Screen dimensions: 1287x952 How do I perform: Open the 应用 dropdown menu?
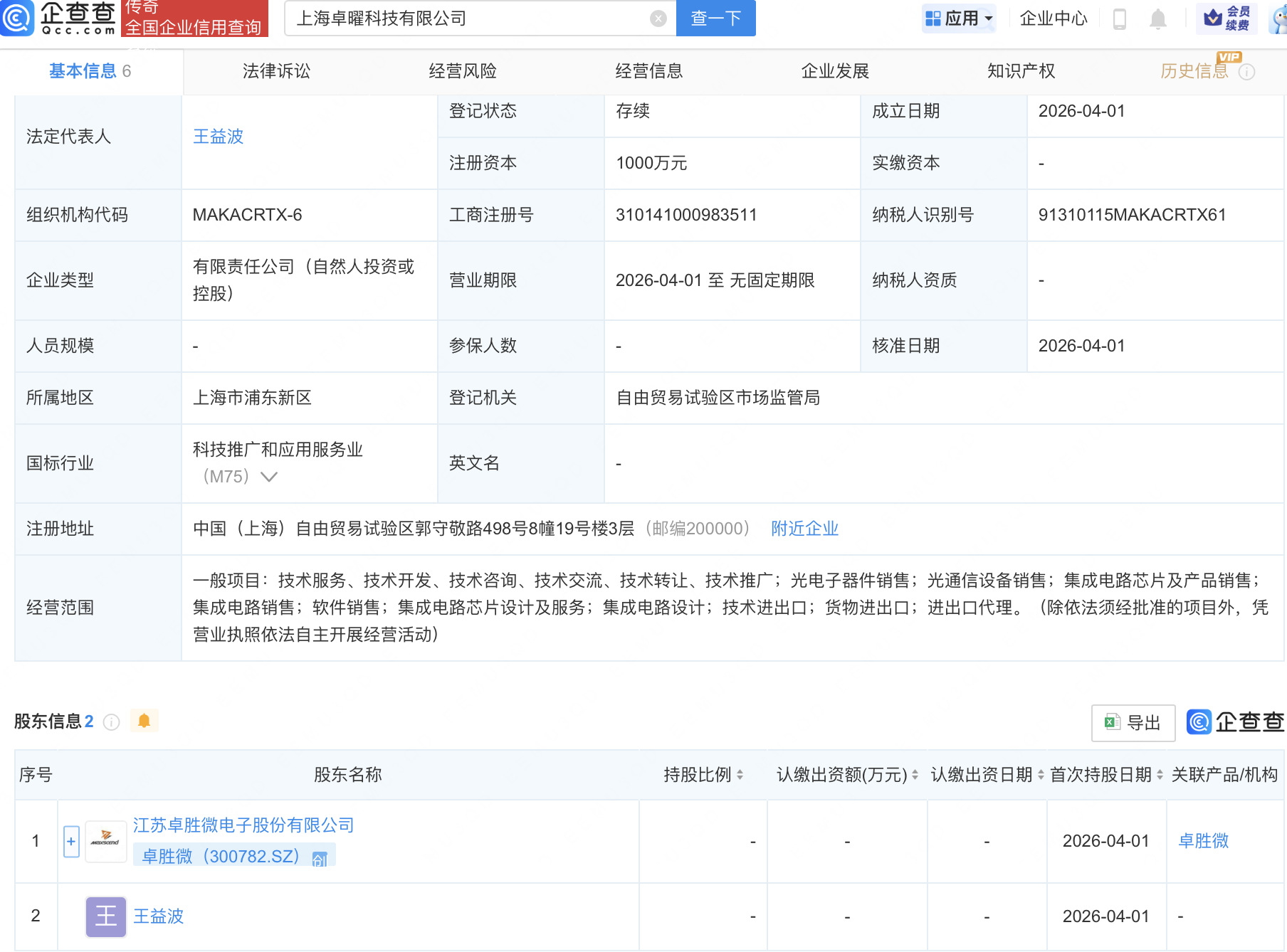(x=959, y=18)
